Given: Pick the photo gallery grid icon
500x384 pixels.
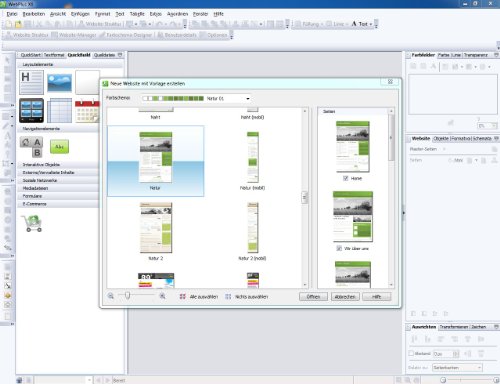Looking at the screenshot, I should click(x=31, y=110).
